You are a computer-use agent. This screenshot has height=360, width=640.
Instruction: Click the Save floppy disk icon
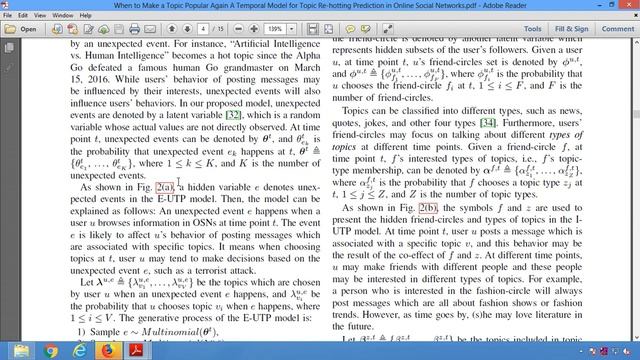click(x=119, y=29)
